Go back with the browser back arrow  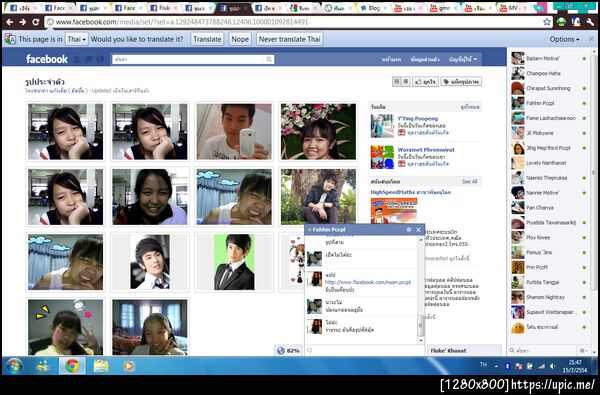(x=10, y=22)
